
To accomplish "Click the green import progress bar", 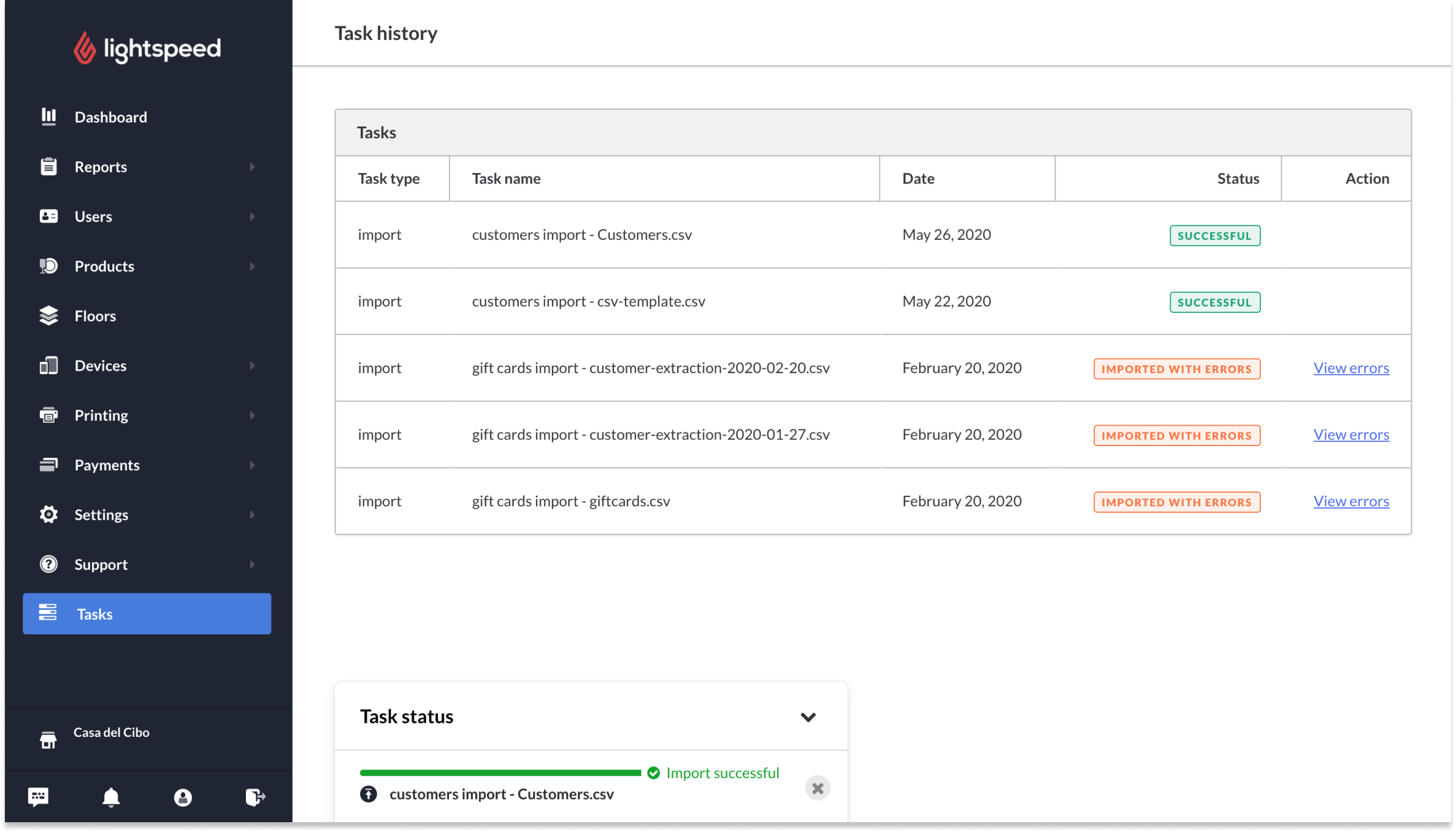I will point(500,772).
